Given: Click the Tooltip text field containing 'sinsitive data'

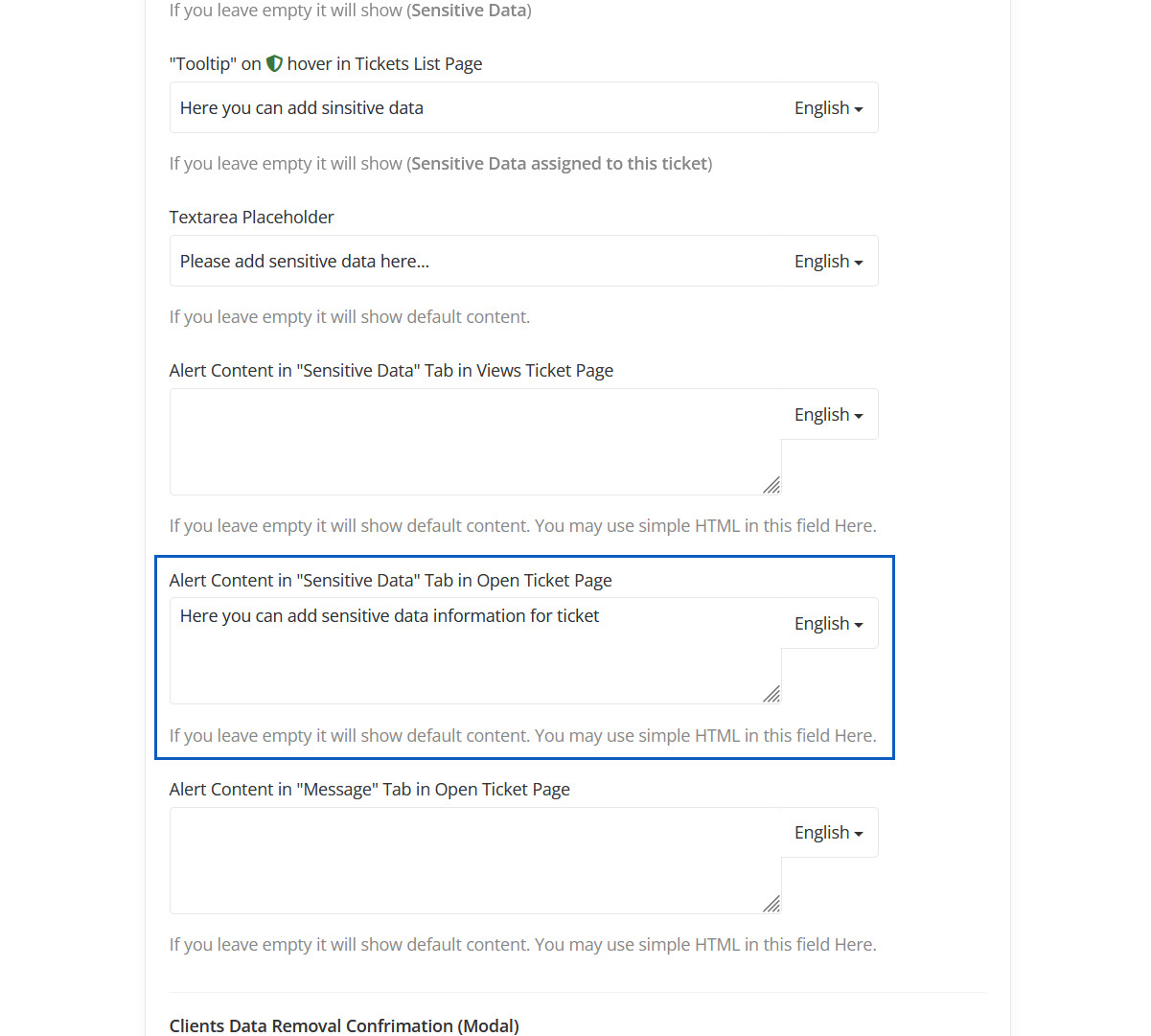Looking at the screenshot, I should (476, 108).
